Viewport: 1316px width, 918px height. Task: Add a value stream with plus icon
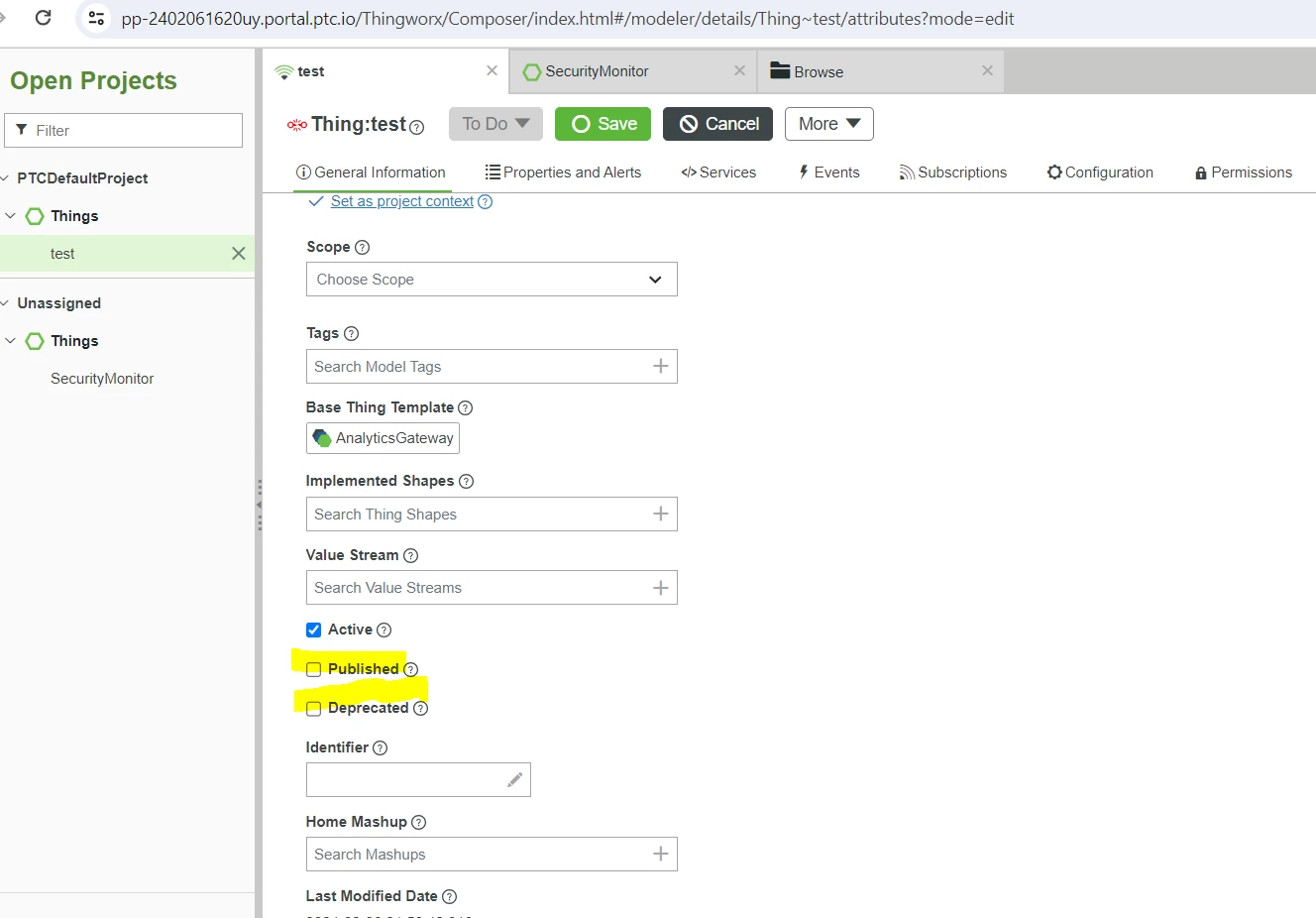[x=661, y=588]
